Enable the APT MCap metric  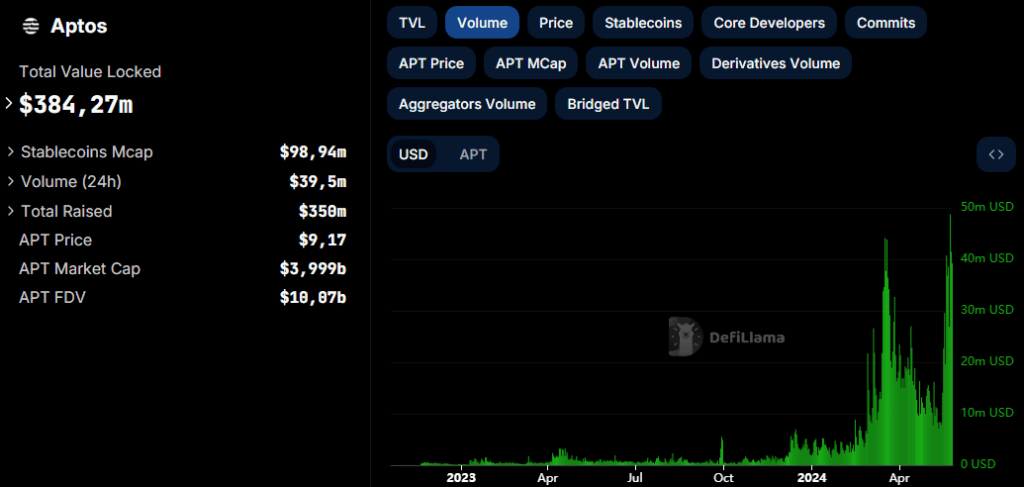[x=531, y=63]
